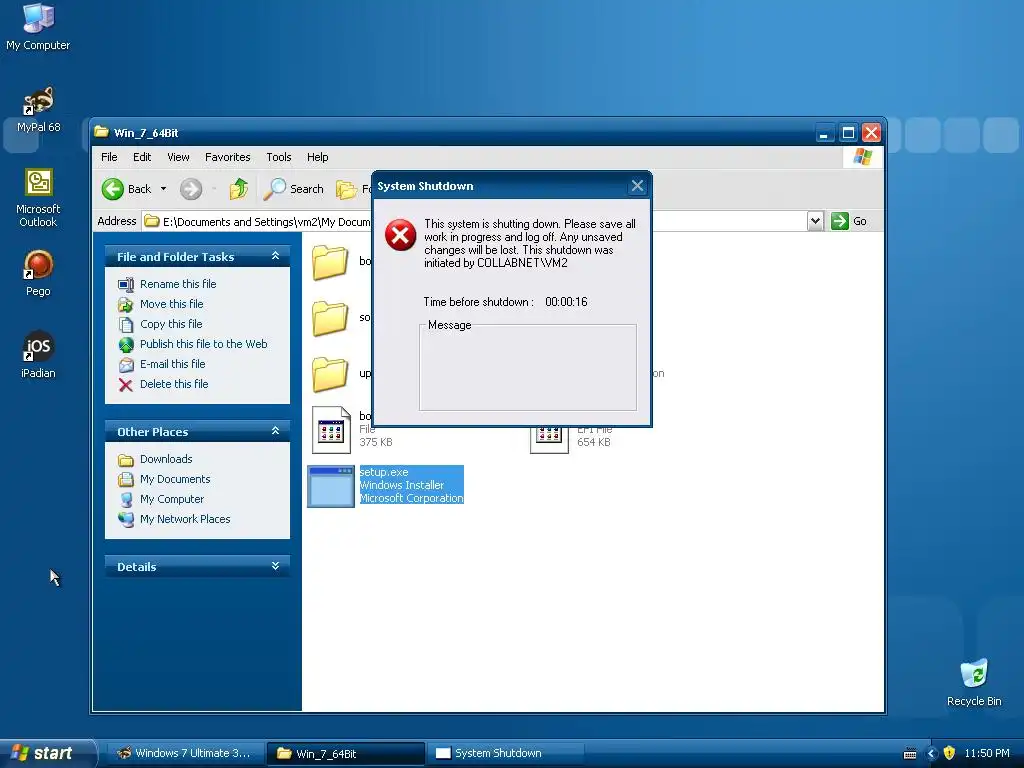Open the Back history dropdown arrow
This screenshot has width=1024, height=768.
click(x=163, y=189)
